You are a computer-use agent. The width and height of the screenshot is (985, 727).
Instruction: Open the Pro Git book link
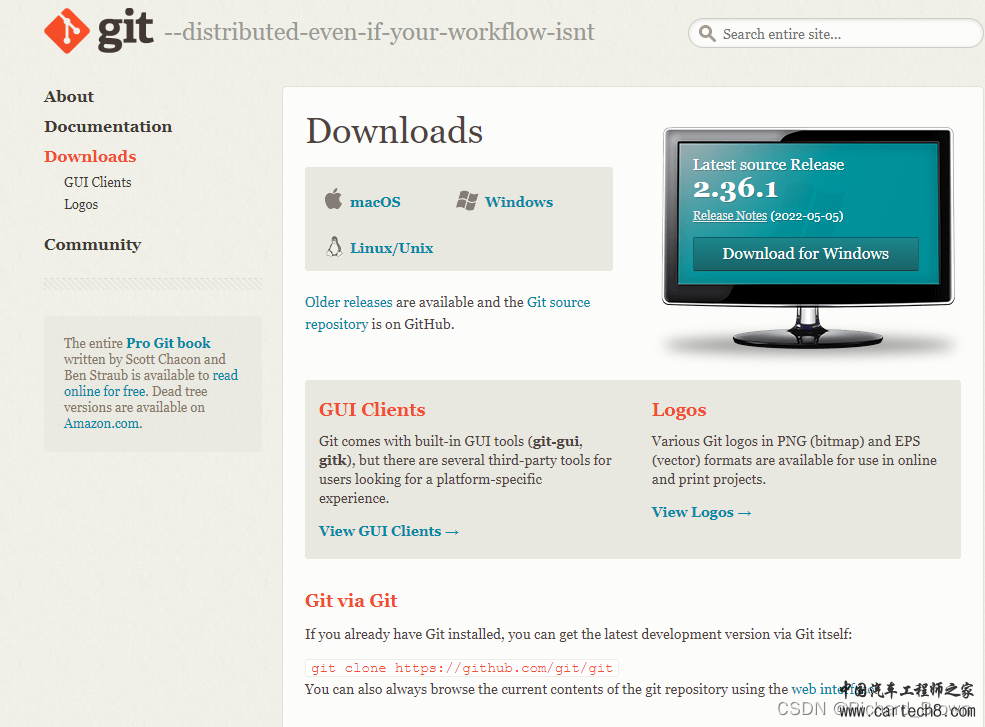pos(168,343)
